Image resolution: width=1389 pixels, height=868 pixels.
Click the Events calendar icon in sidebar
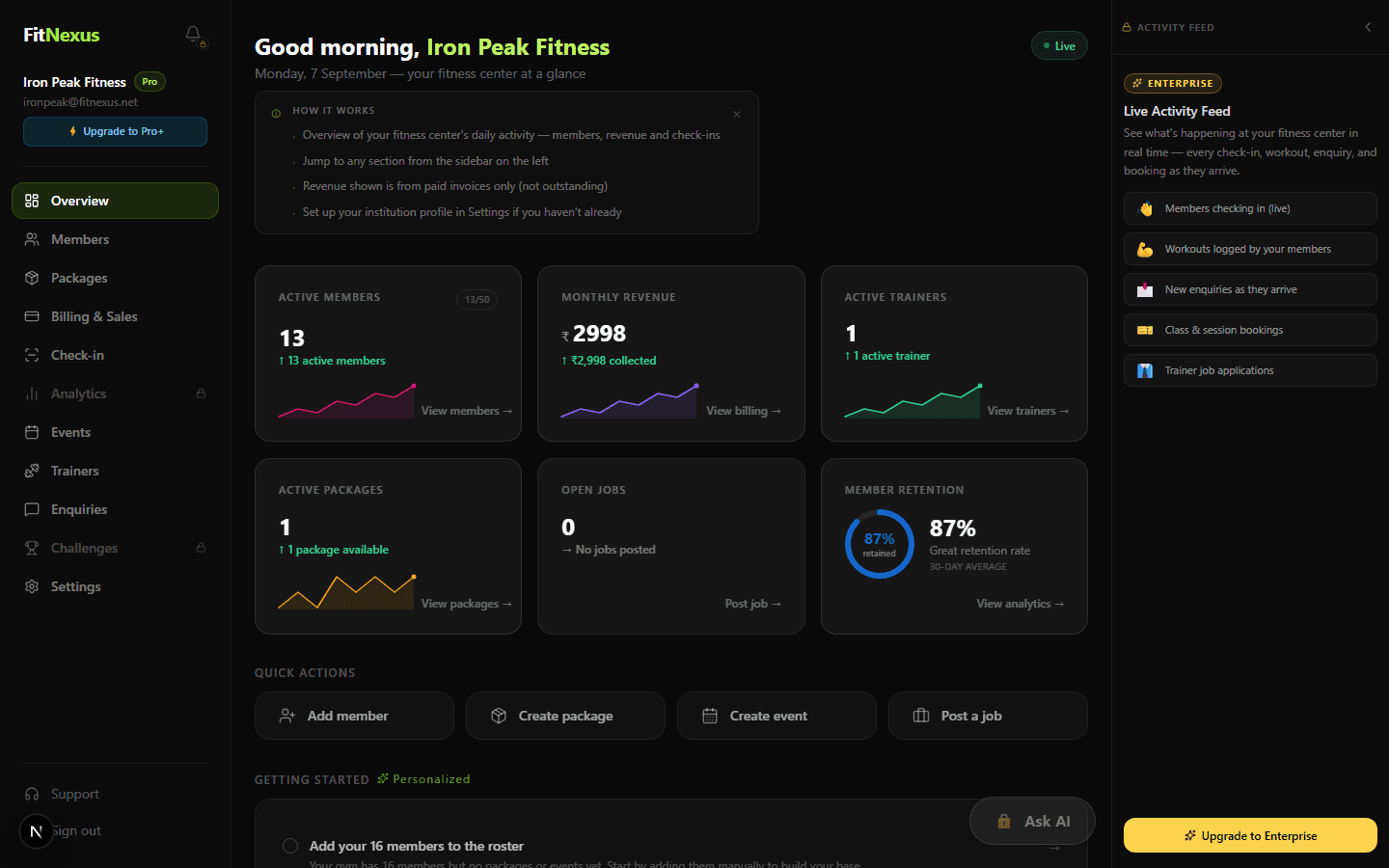tap(32, 432)
